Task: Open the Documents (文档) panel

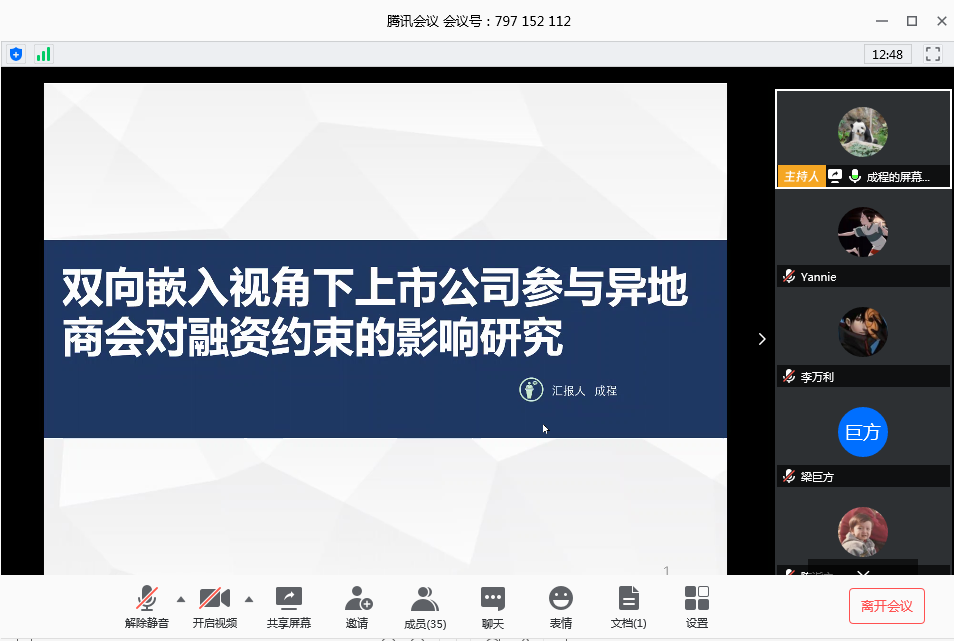Action: 628,600
